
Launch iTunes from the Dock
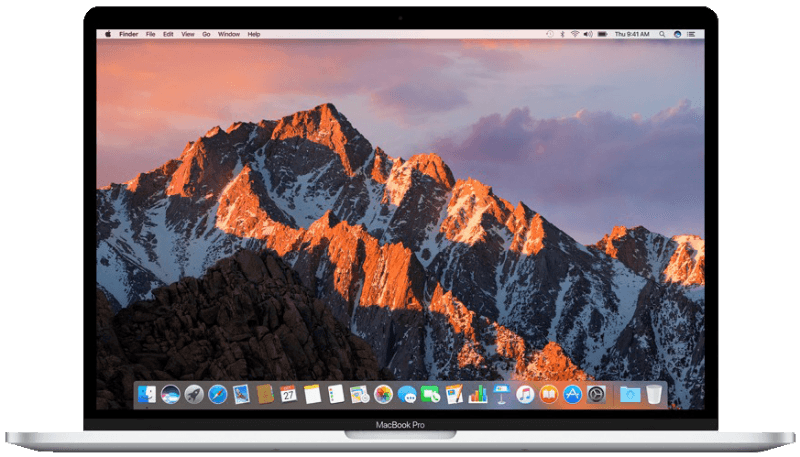click(x=525, y=395)
